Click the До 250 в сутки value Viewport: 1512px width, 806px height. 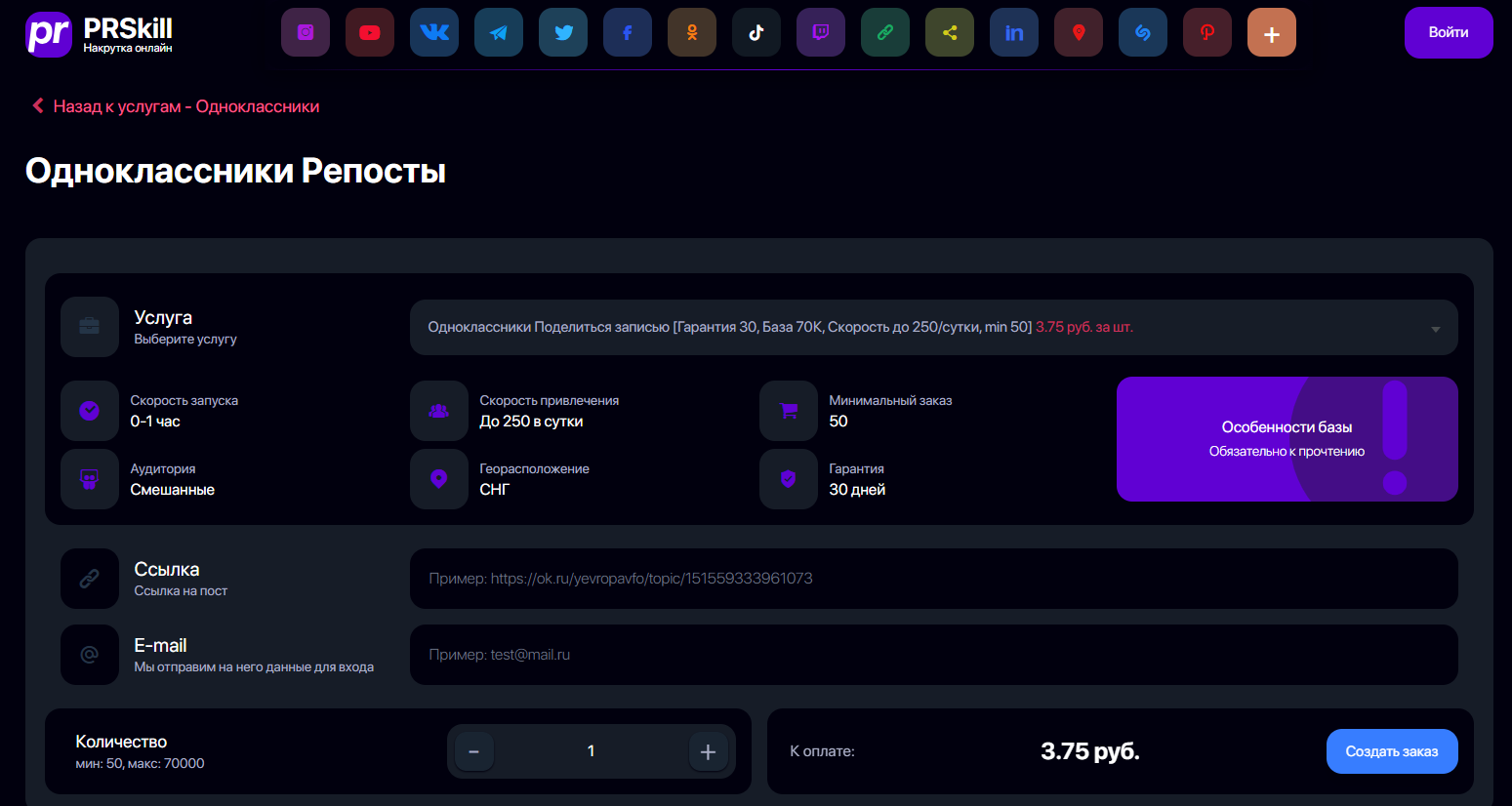coord(531,422)
